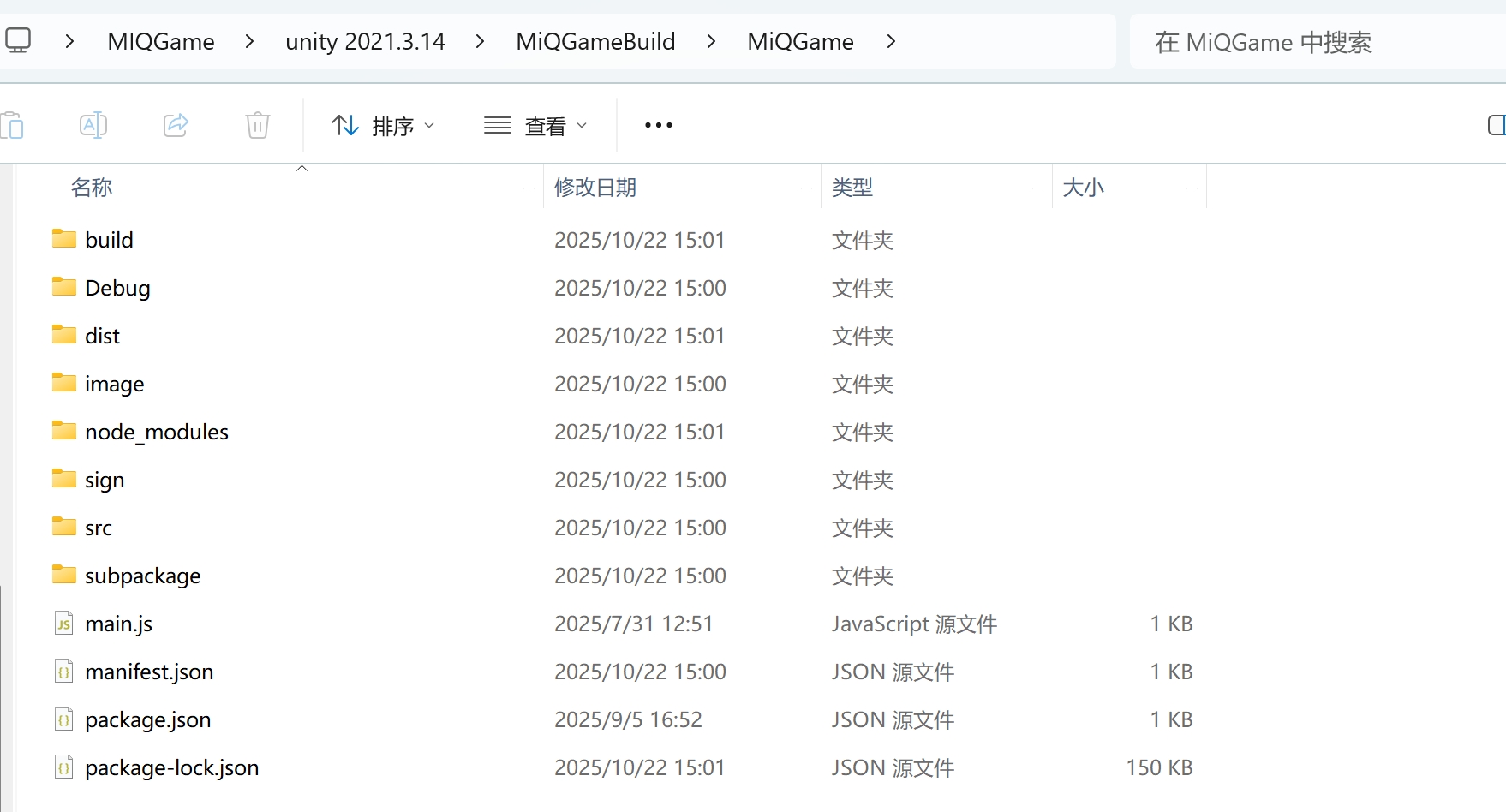The height and width of the screenshot is (812, 1506).
Task: Sort by 修改日期 column header
Action: 595,187
